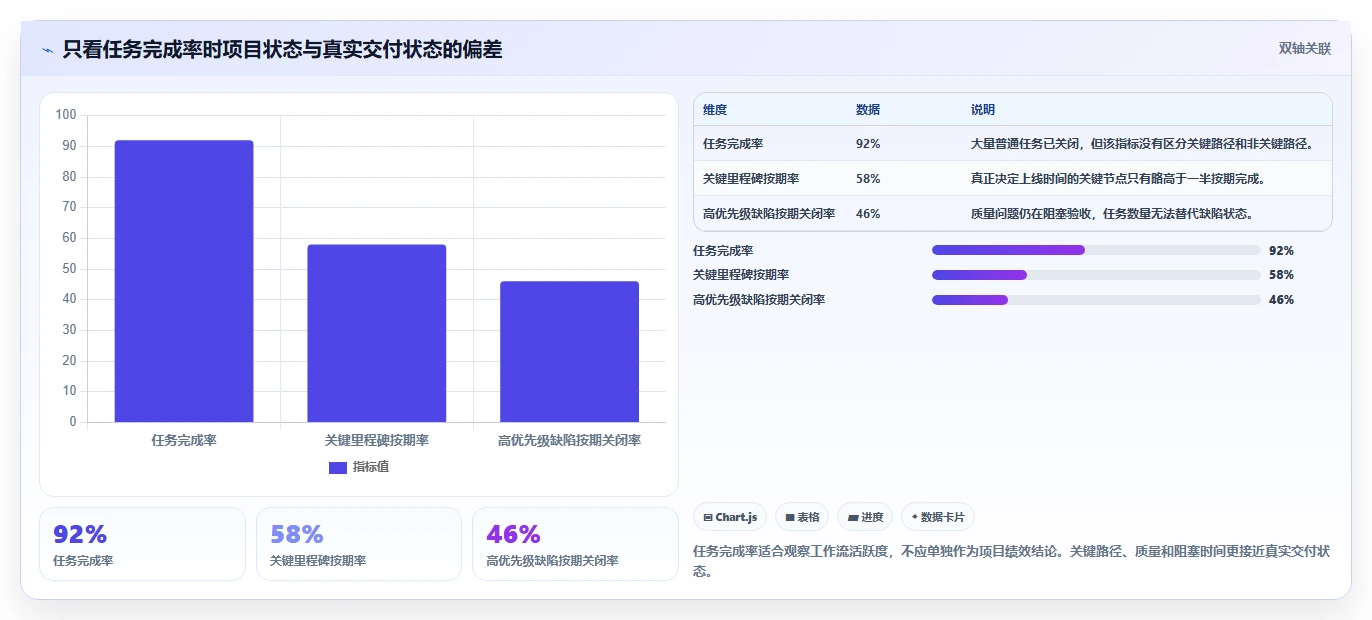Image resolution: width=1372 pixels, height=620 pixels.
Task: Click the description starting 质量问题仍在阻塞验收
Action: tap(1112, 213)
